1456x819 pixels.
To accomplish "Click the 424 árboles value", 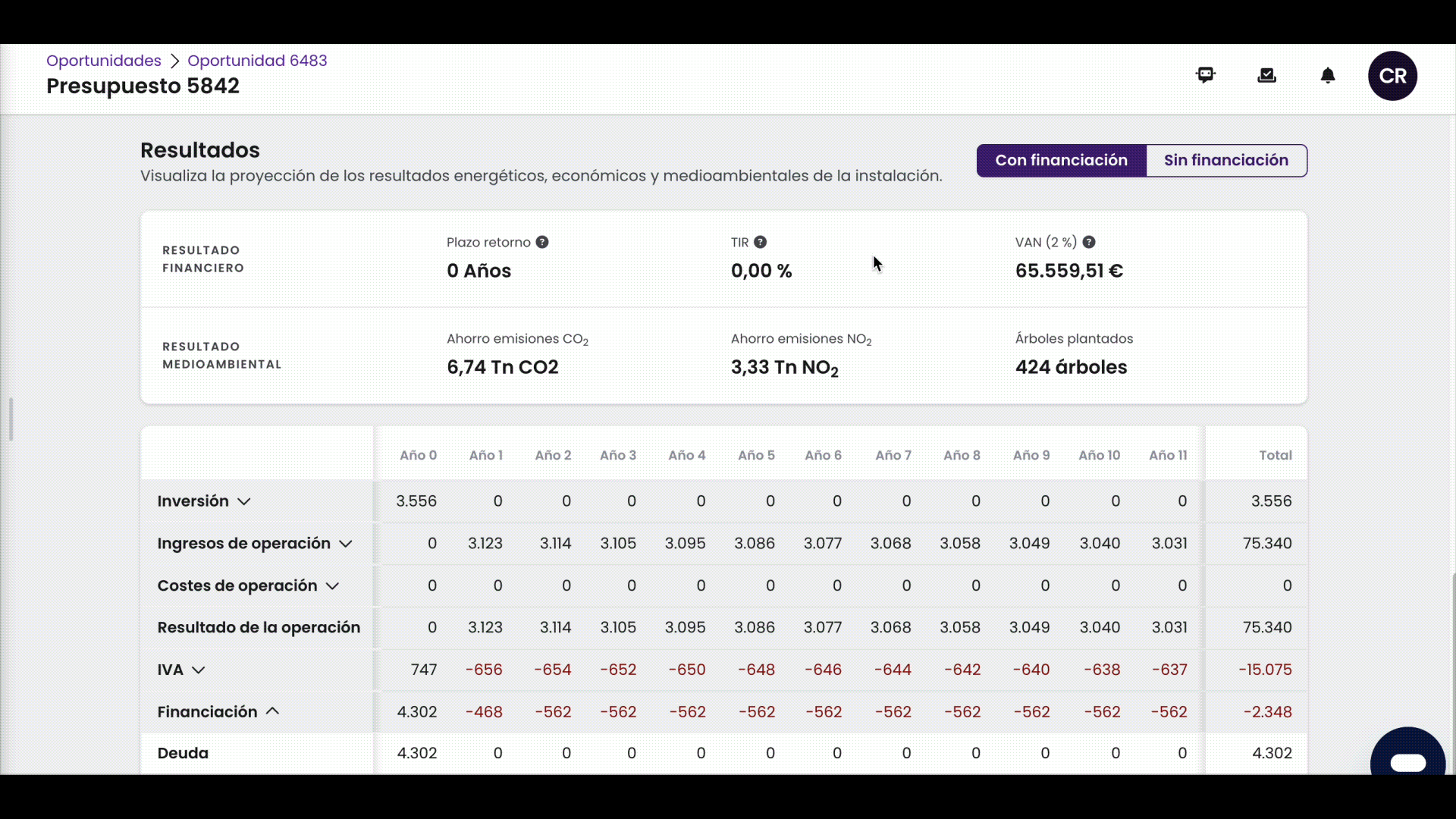I will (x=1071, y=367).
